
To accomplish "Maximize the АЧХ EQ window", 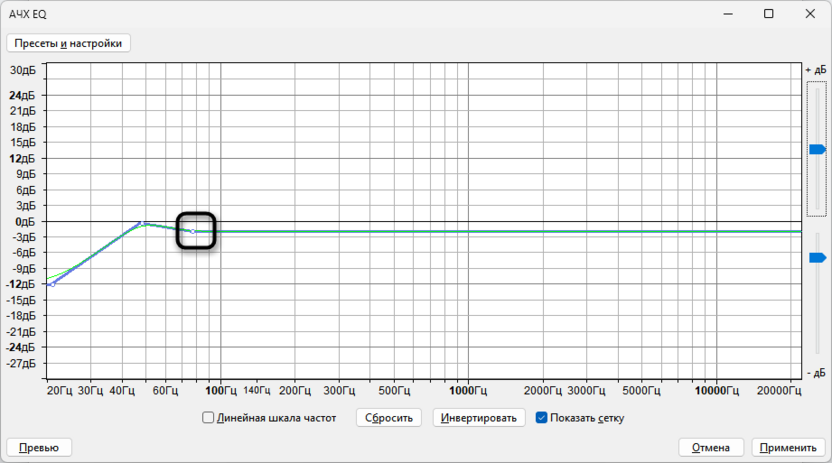I will point(768,14).
